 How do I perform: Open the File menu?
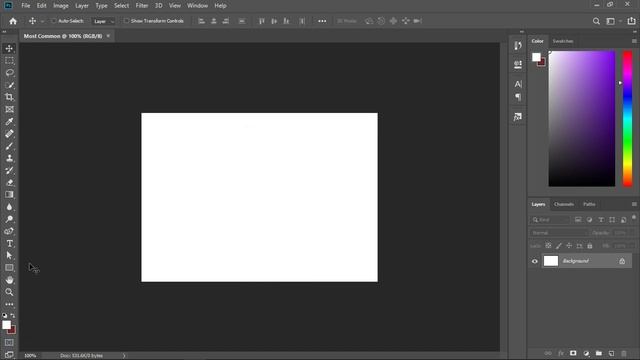(26, 6)
